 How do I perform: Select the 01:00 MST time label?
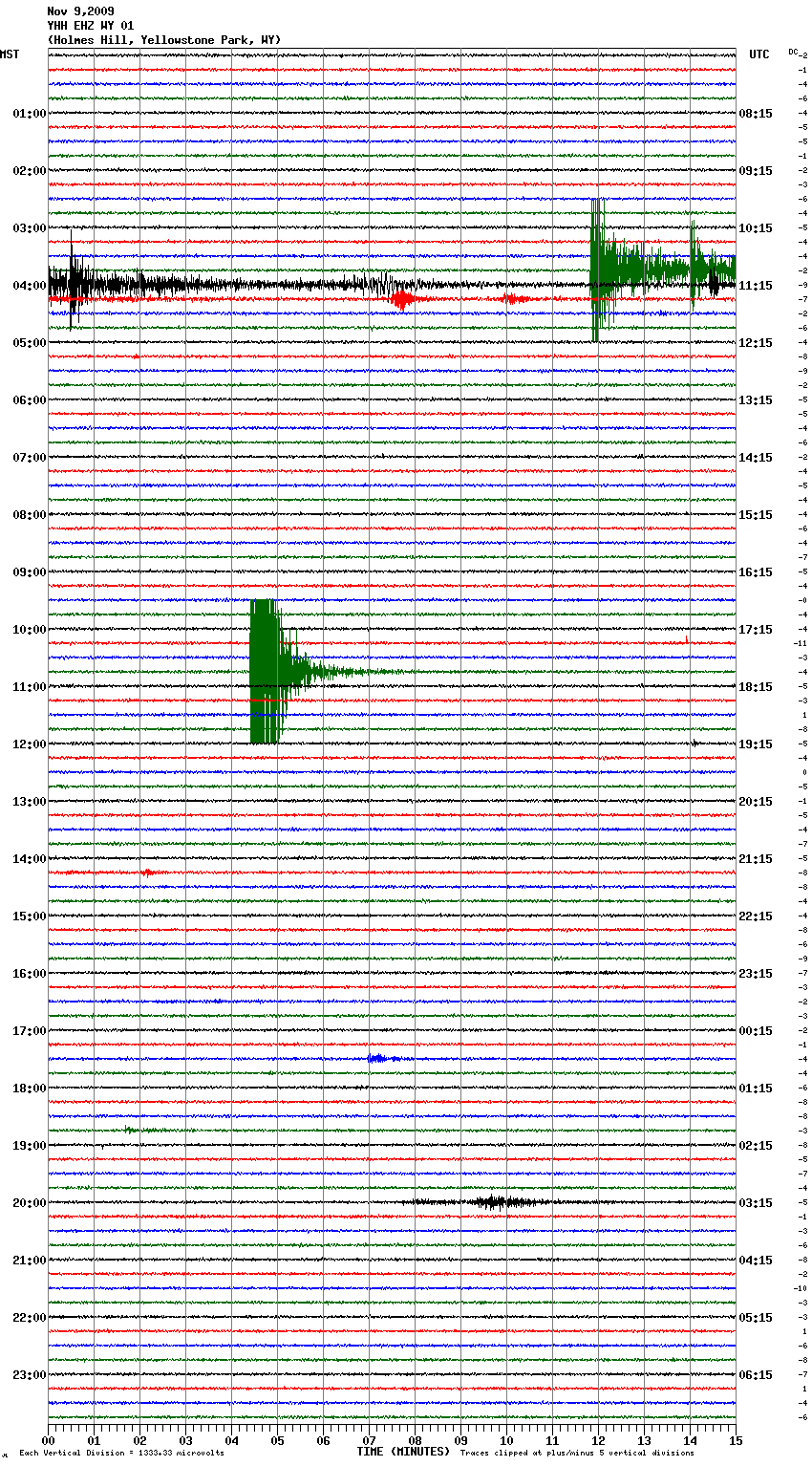point(30,114)
